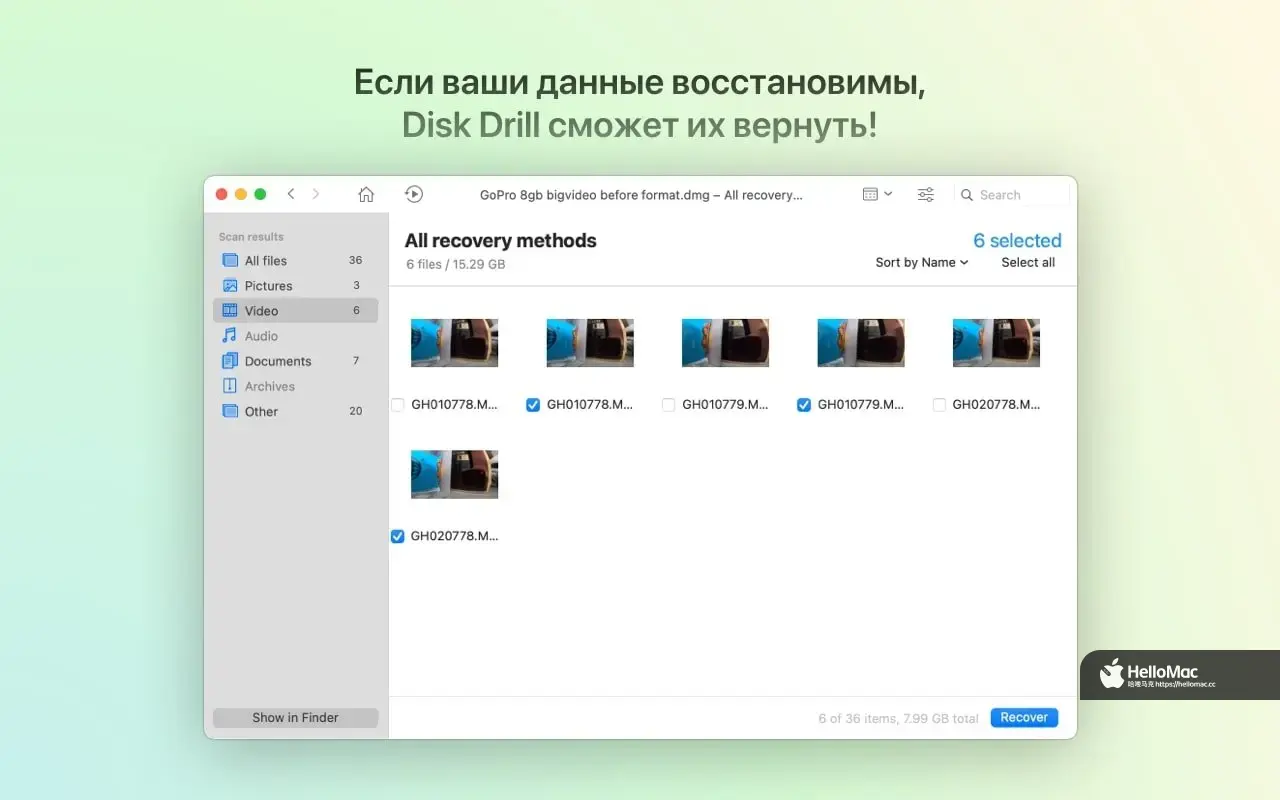Click the blue '6 selected' label
This screenshot has width=1280, height=800.
pos(1017,240)
